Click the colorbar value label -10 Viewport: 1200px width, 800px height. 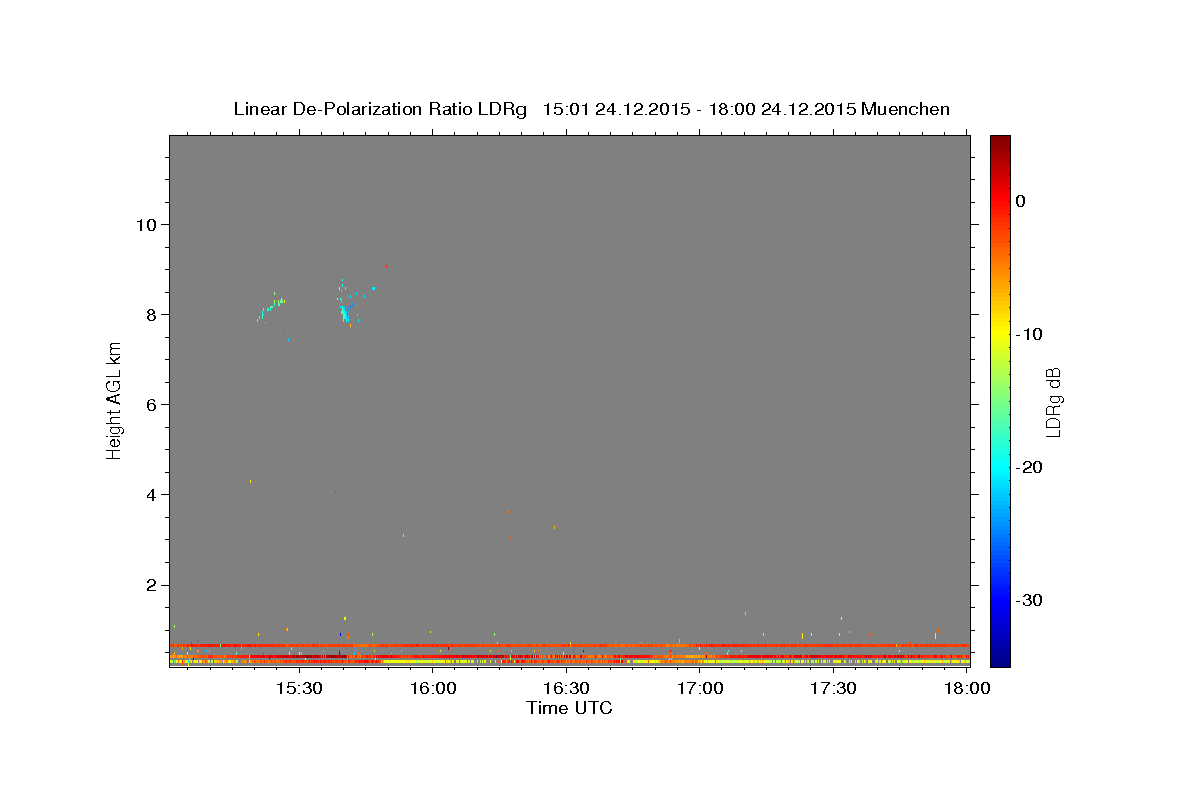[x=1030, y=334]
